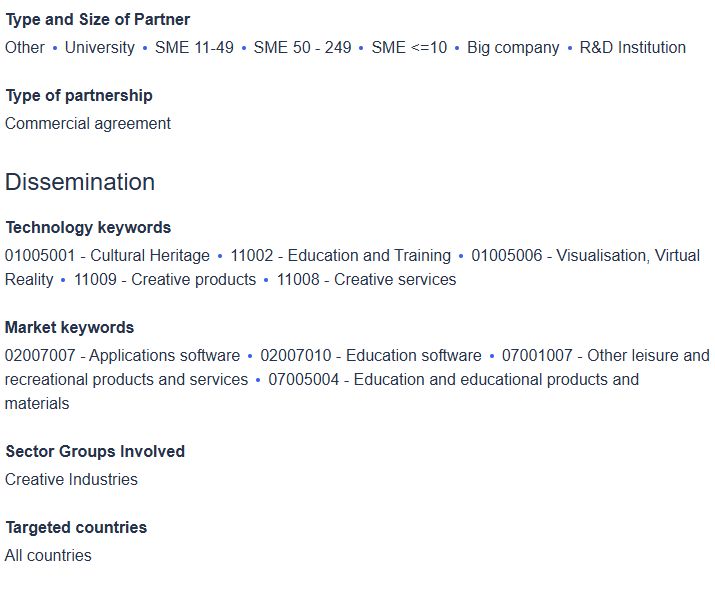Click the 'Type and Size of Partner' heading
Image resolution: width=715 pixels, height=592 pixels.
[97, 19]
